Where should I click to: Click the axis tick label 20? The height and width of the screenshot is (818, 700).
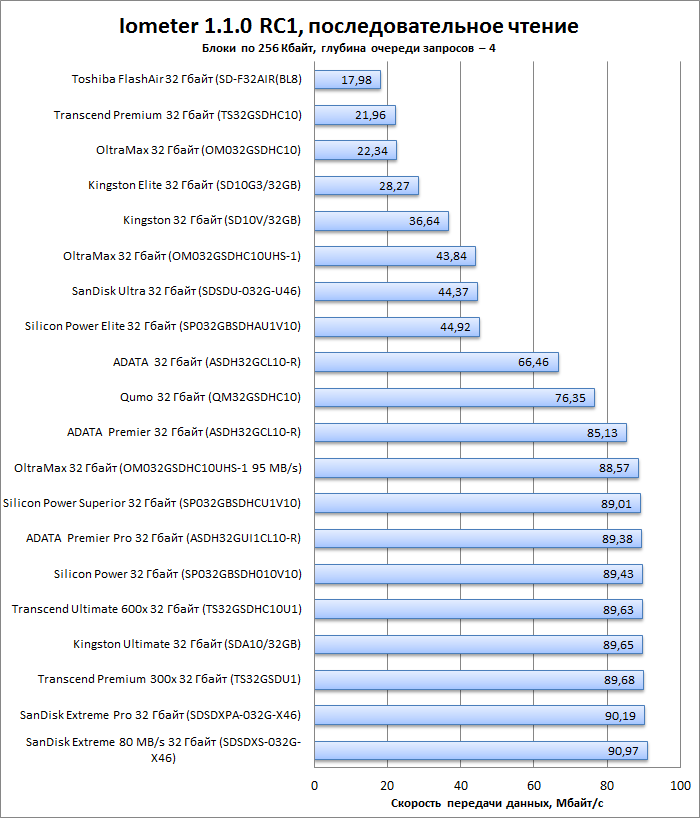point(387,786)
